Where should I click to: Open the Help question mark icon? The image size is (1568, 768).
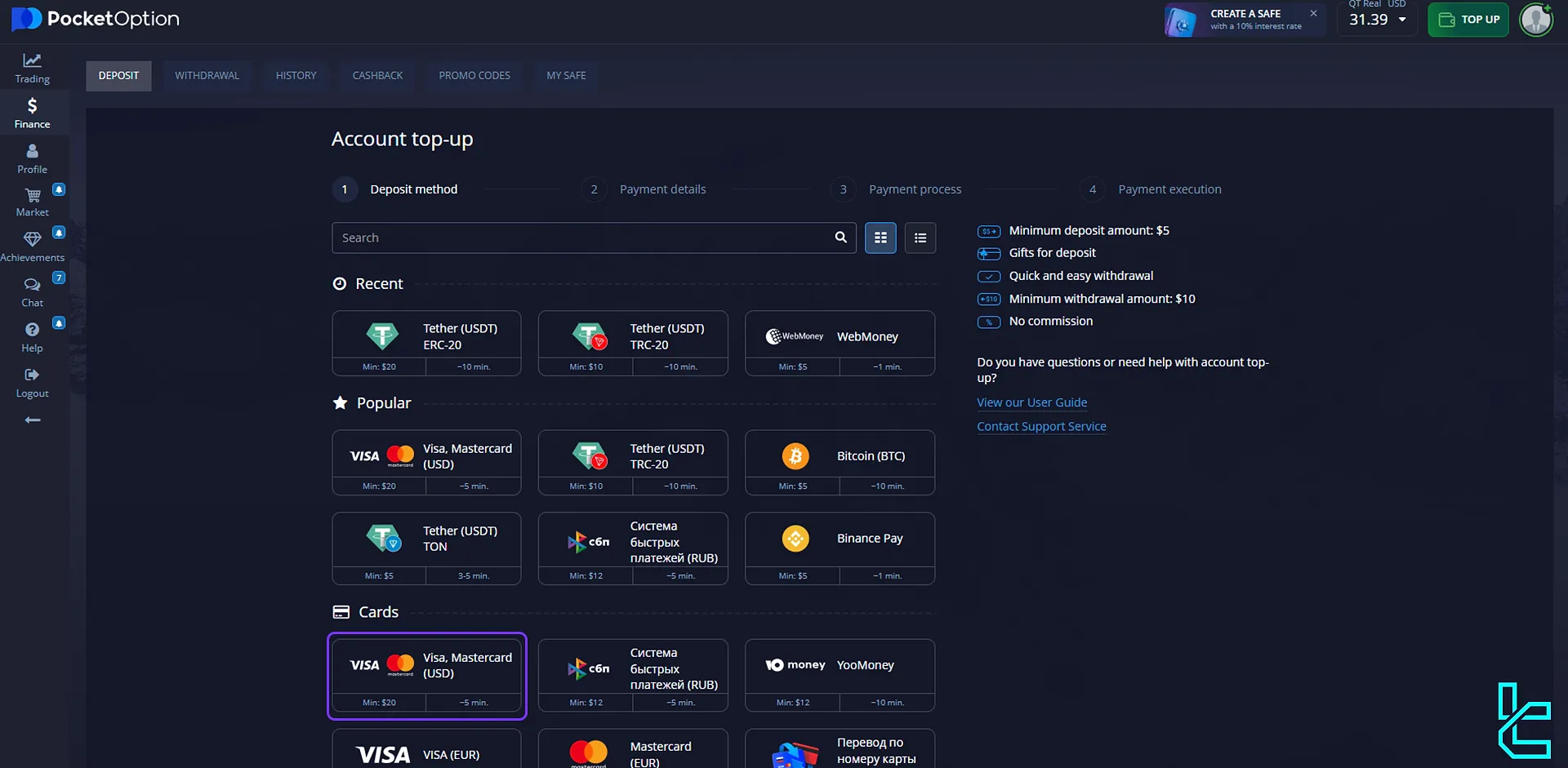(x=32, y=330)
